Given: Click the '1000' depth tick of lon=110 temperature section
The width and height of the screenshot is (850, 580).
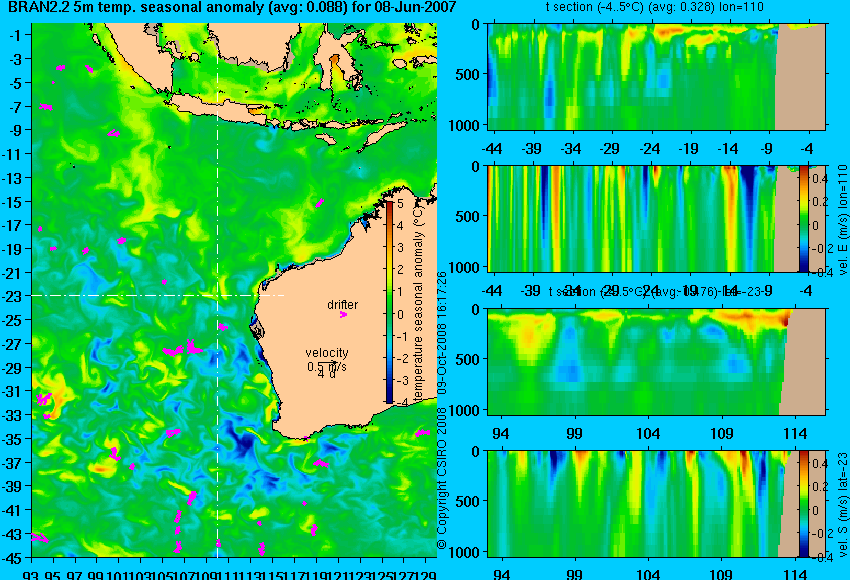Looking at the screenshot, I should [x=464, y=125].
